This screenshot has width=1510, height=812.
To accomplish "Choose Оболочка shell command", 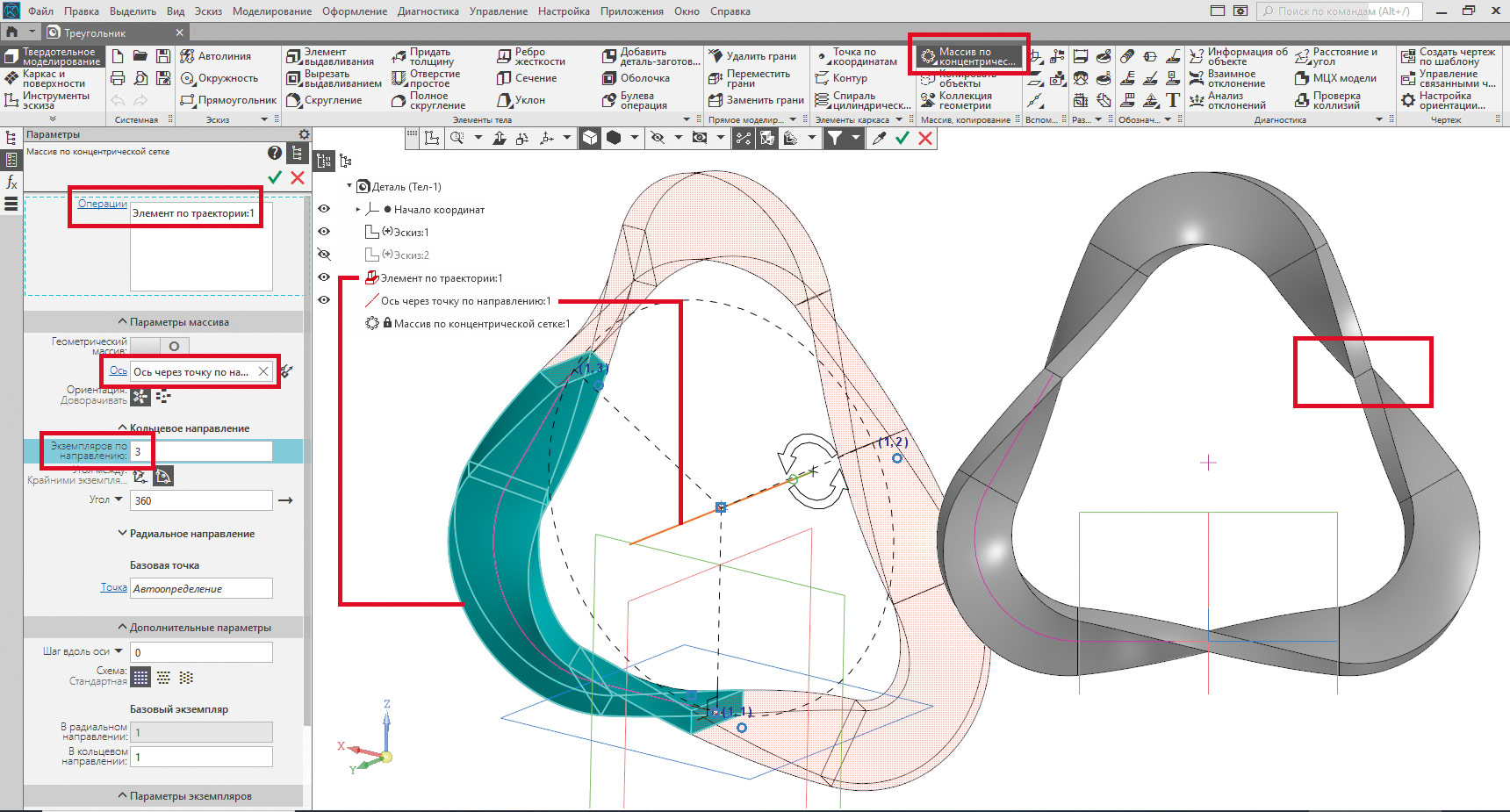I will pyautogui.click(x=636, y=78).
